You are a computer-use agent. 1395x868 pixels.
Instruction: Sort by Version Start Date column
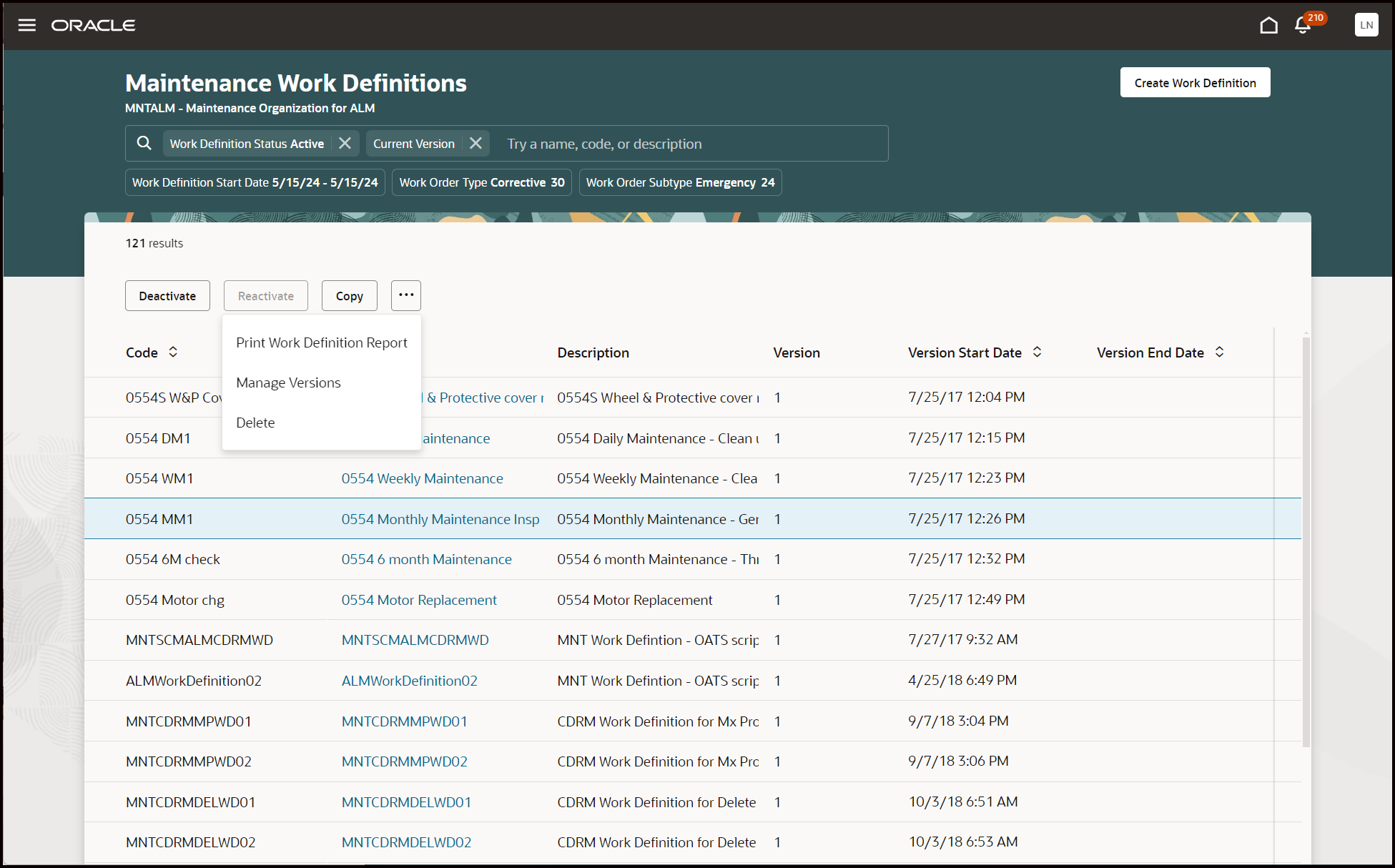(1037, 352)
